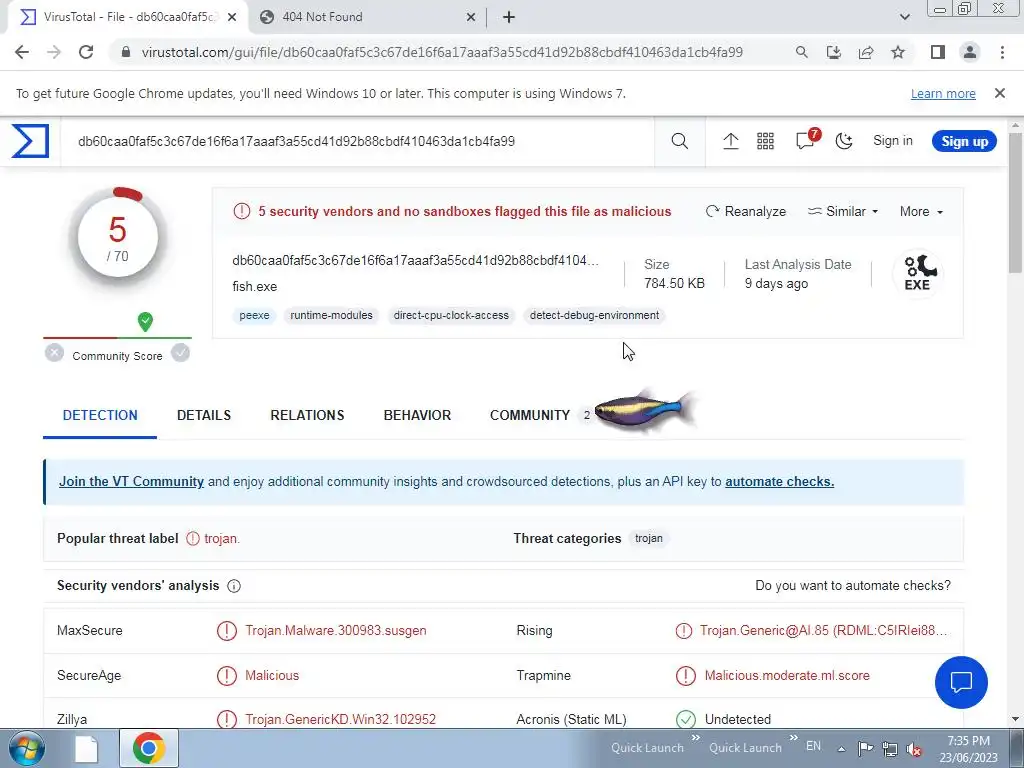Click the Trojan.Malware.300983.susgen detection text
This screenshot has width=1024, height=768.
(x=336, y=631)
